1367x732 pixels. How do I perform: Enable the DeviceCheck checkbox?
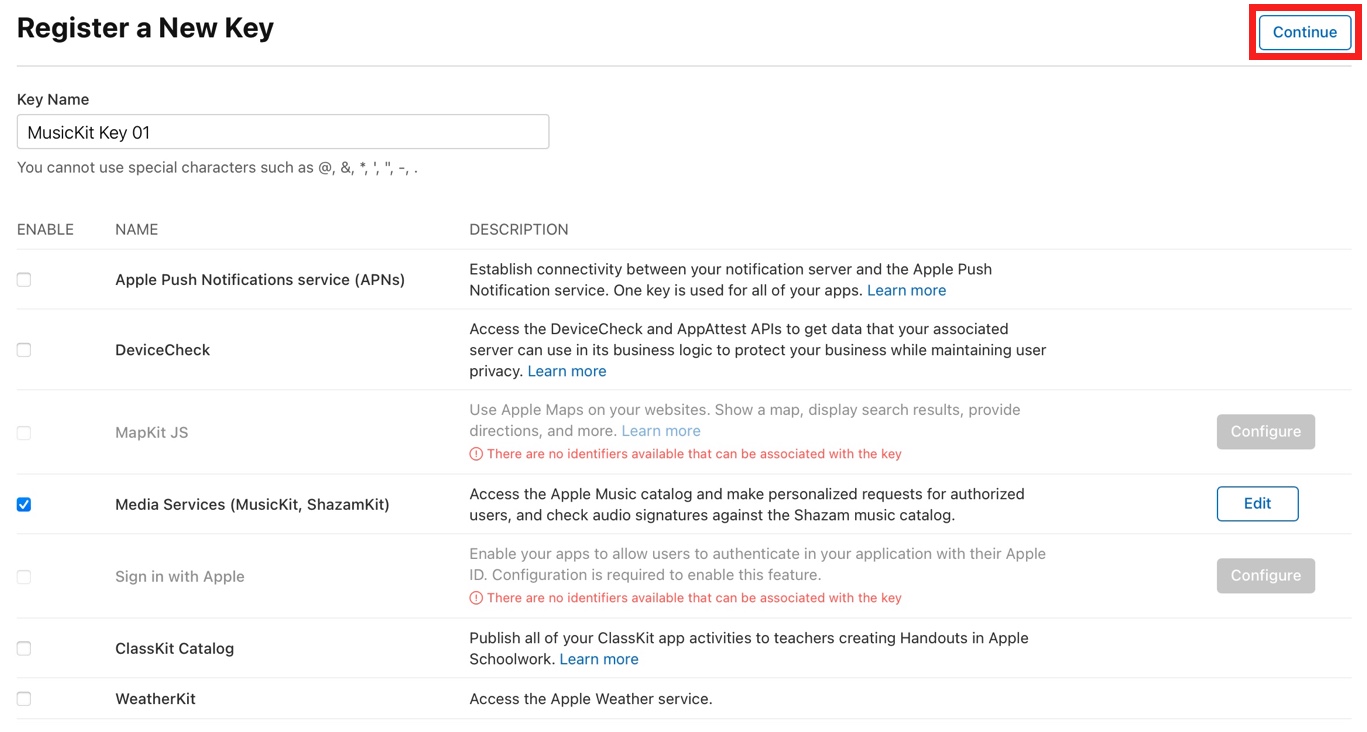click(24, 350)
